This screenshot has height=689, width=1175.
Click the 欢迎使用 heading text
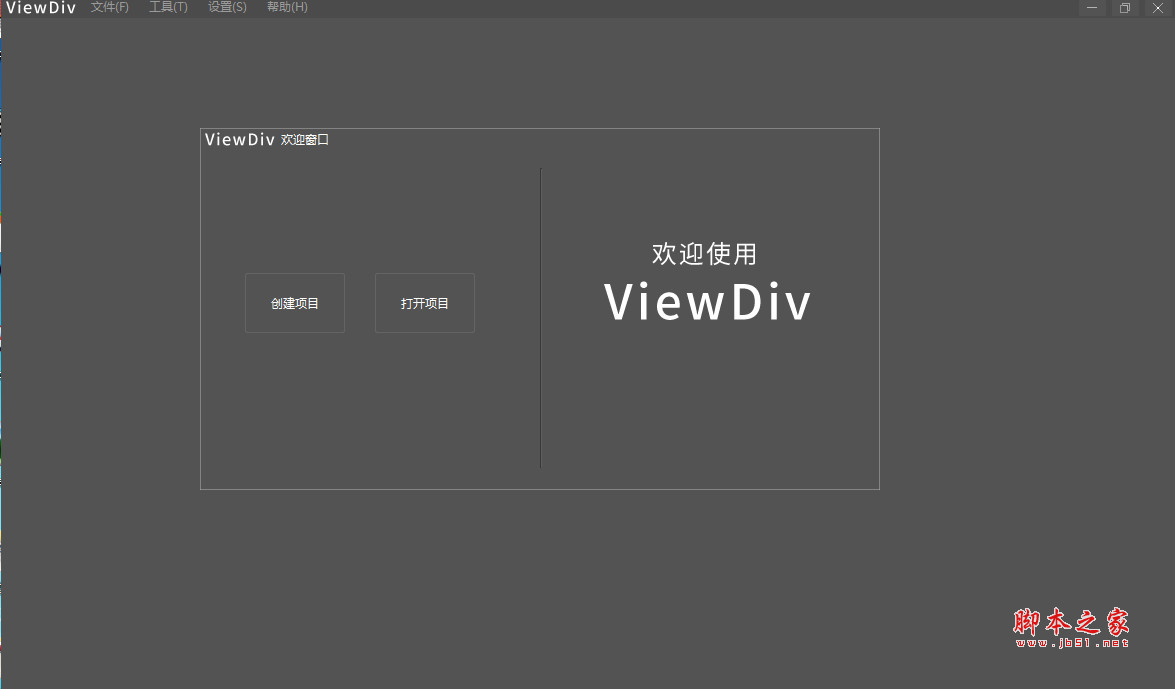(x=704, y=254)
